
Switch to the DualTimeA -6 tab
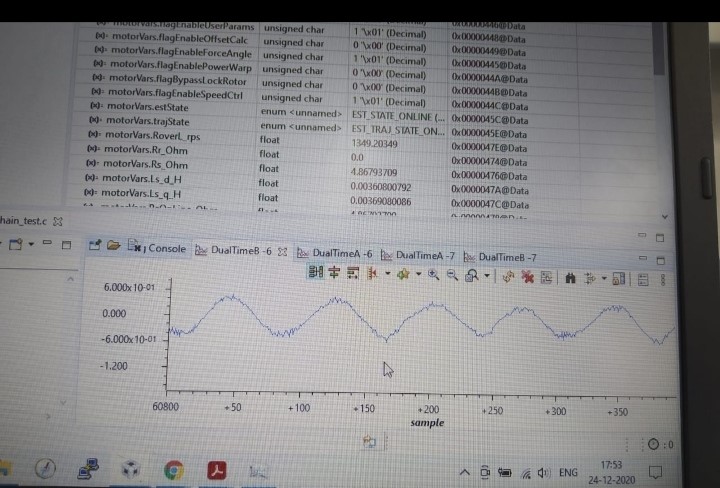click(x=335, y=253)
